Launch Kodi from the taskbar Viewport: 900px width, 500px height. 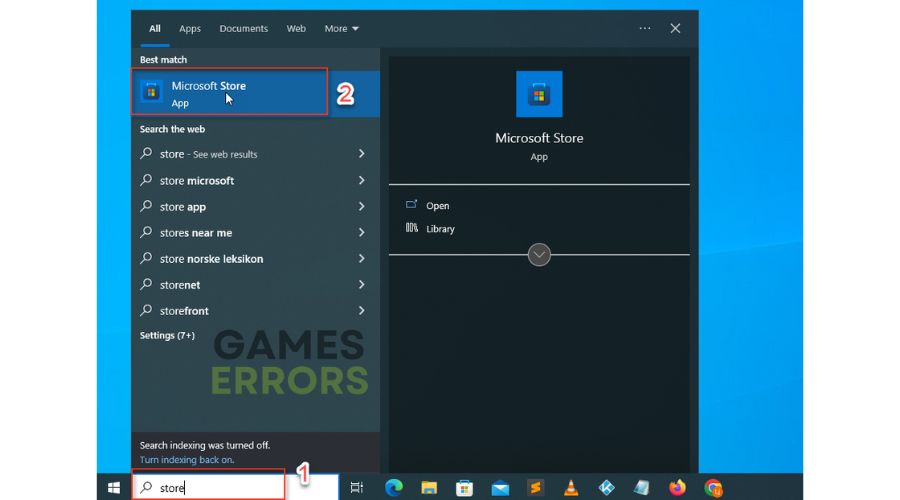(606, 487)
